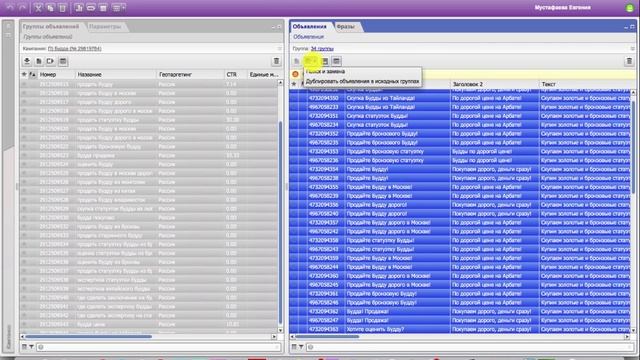This screenshot has height=360, width=640.
Task: Select ad row 4732094363 Хотите оценить Будду?
Action: [x=460, y=329]
